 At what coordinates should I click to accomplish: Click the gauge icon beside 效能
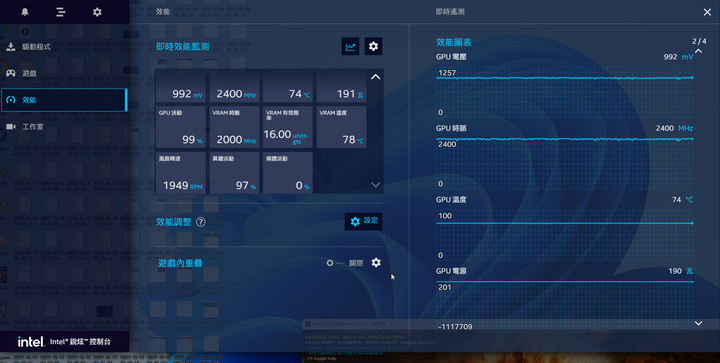tap(11, 100)
